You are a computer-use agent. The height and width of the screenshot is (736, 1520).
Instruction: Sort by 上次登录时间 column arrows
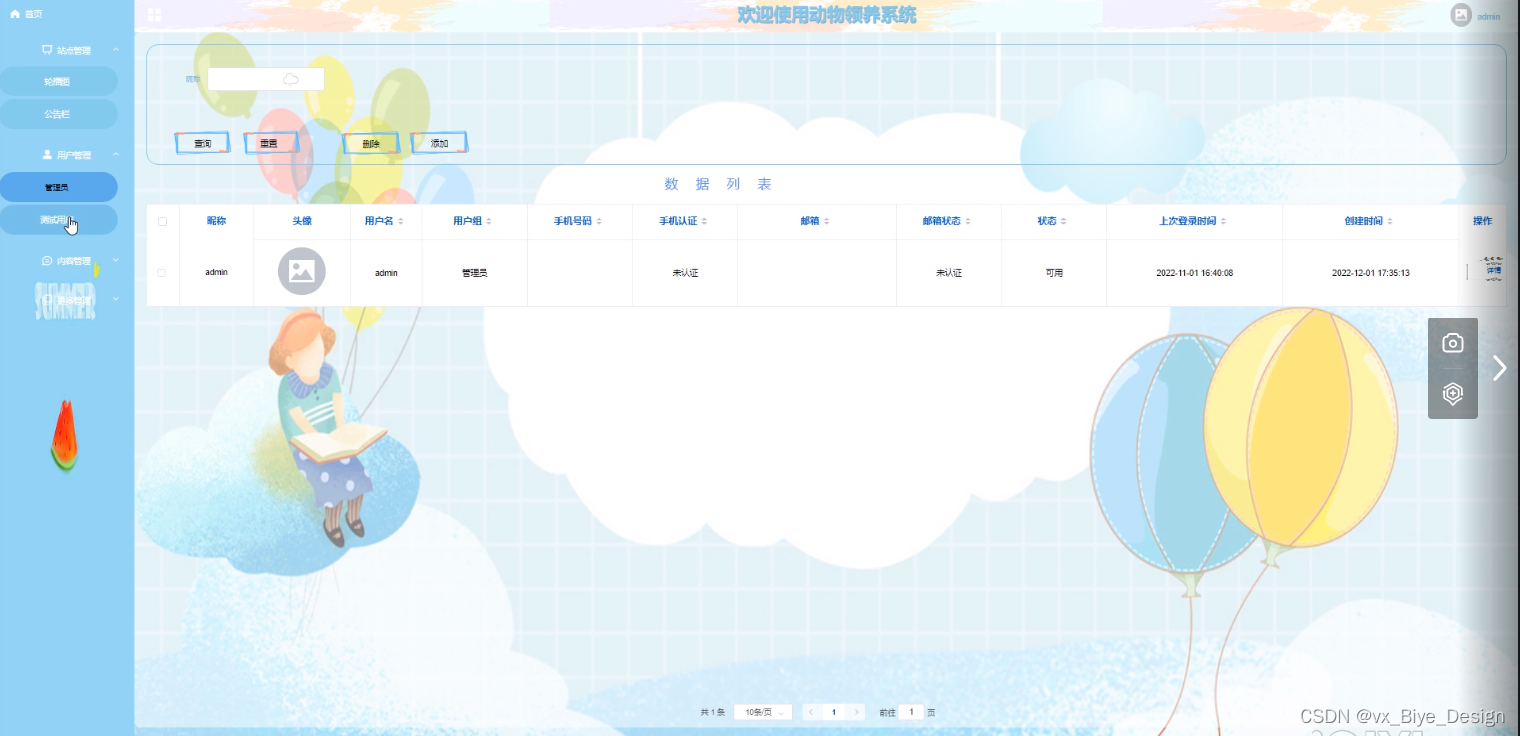tap(1223, 221)
